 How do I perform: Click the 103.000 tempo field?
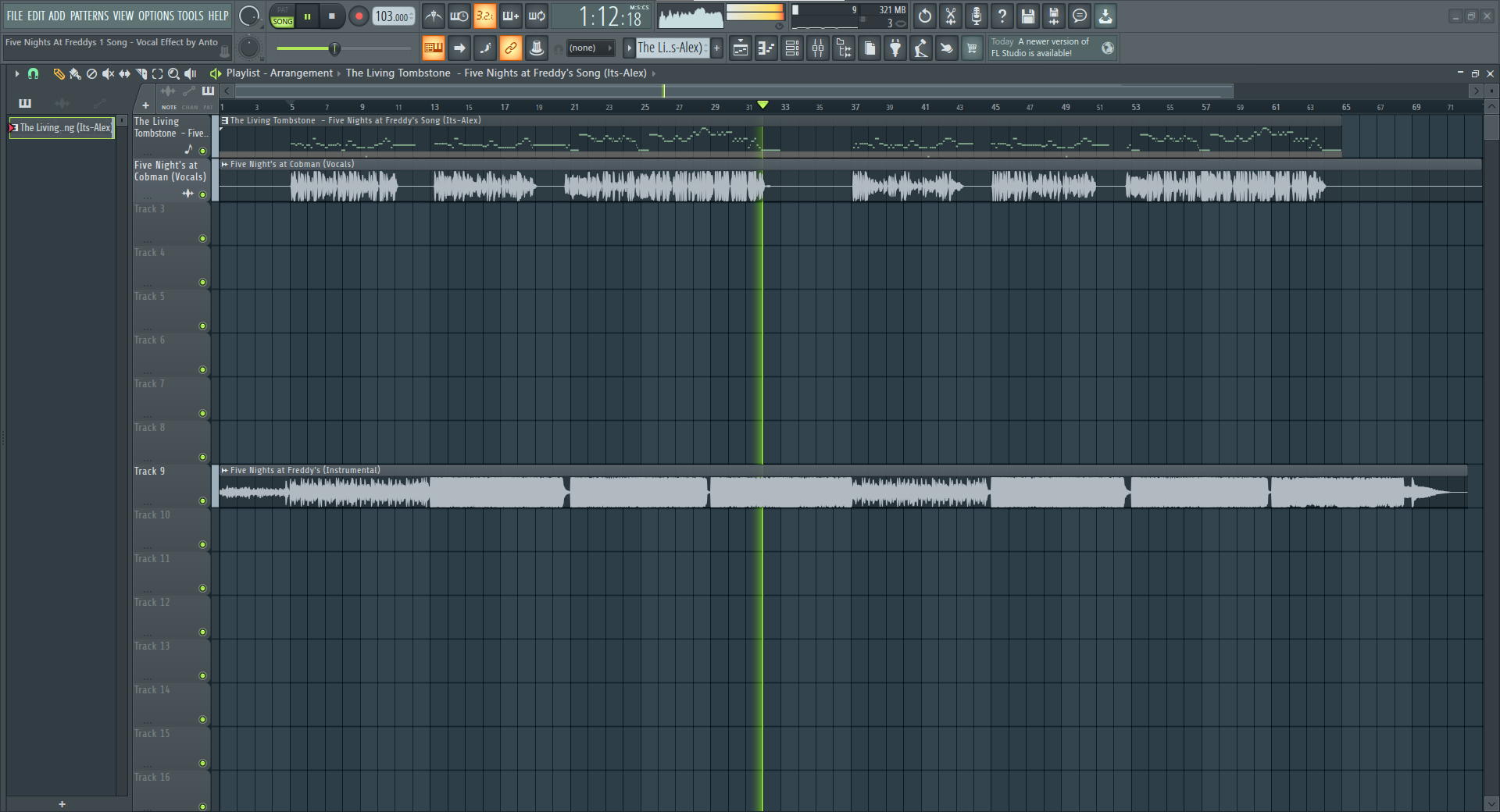[394, 16]
